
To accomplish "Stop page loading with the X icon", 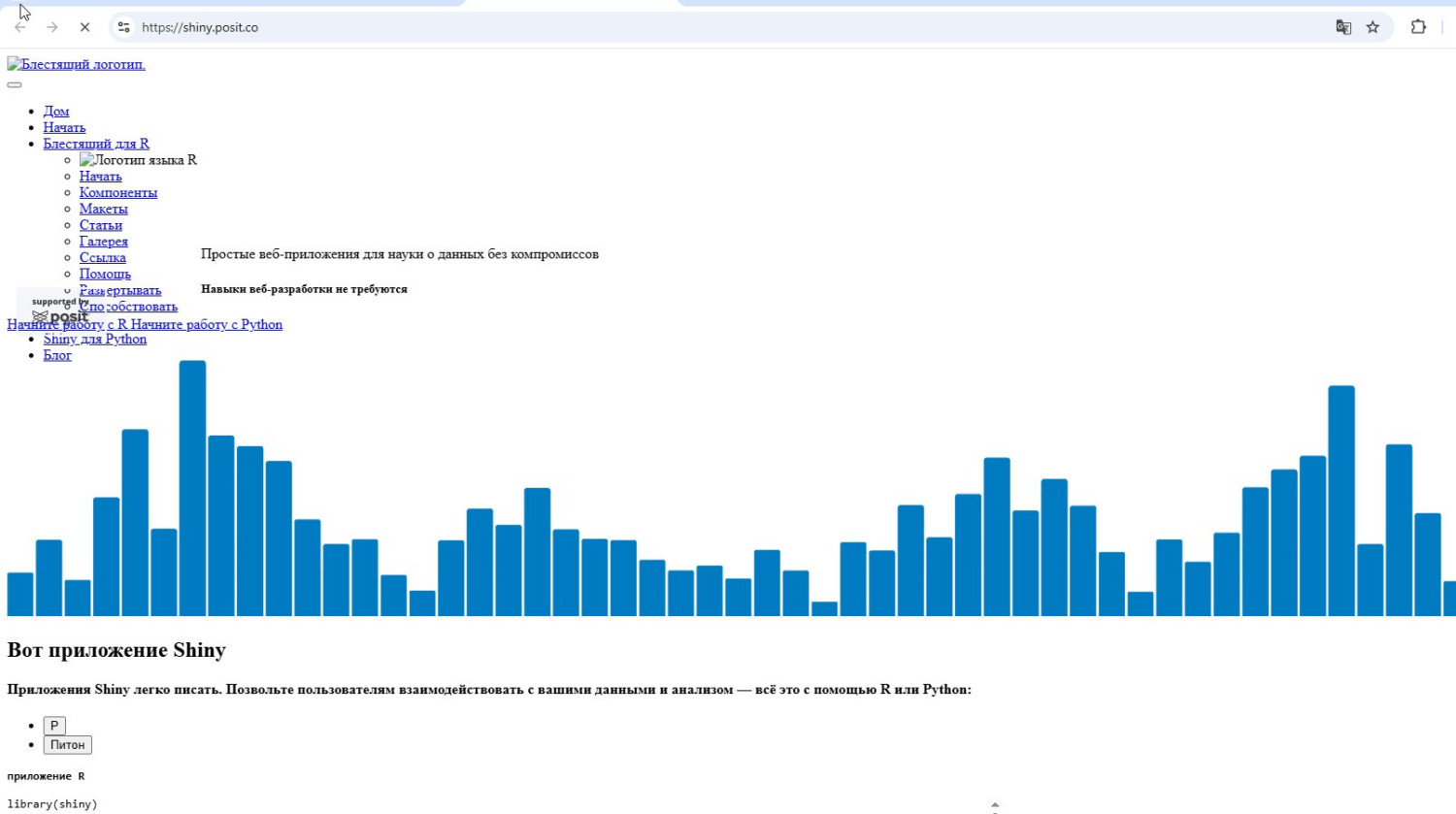I will coord(84,27).
